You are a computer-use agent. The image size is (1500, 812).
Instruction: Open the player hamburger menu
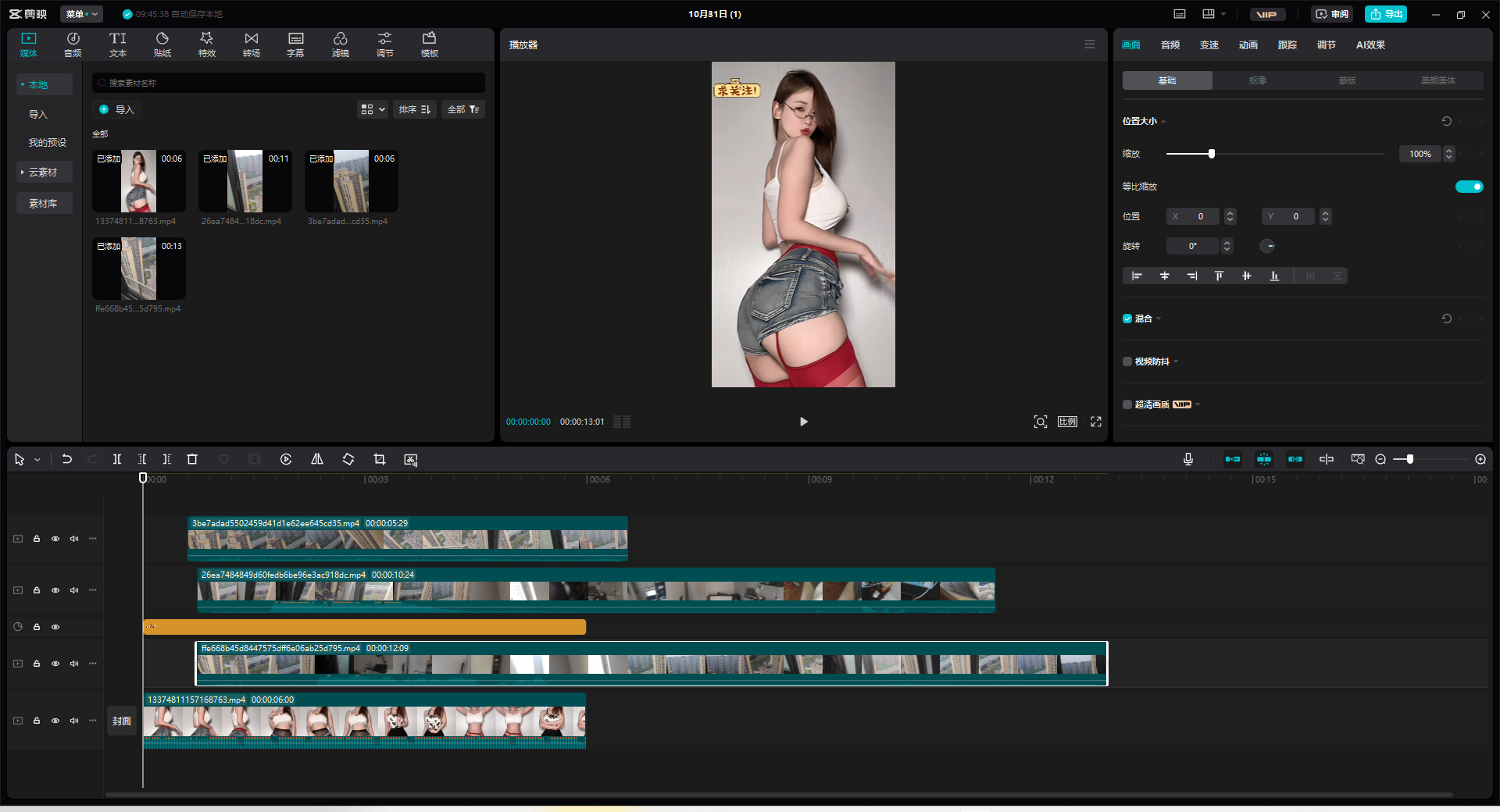coord(1090,45)
